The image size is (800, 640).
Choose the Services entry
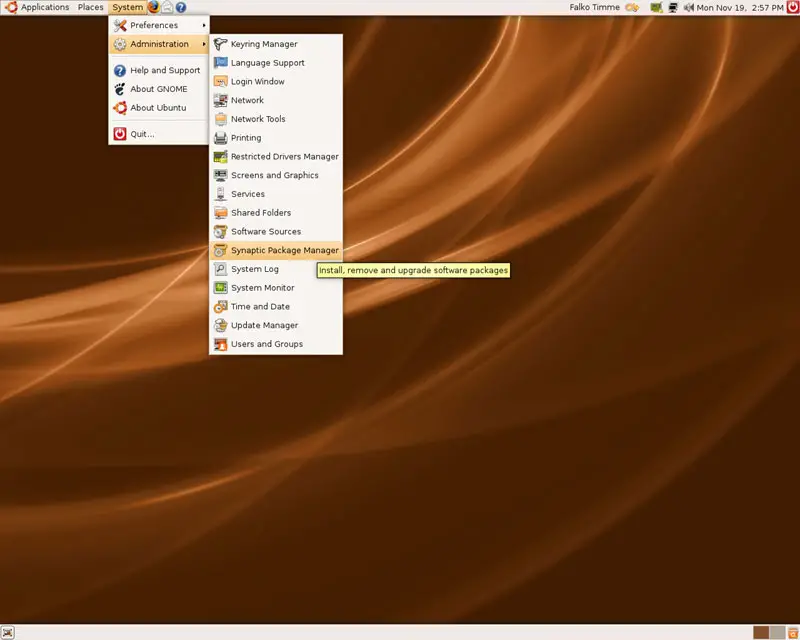click(x=276, y=194)
